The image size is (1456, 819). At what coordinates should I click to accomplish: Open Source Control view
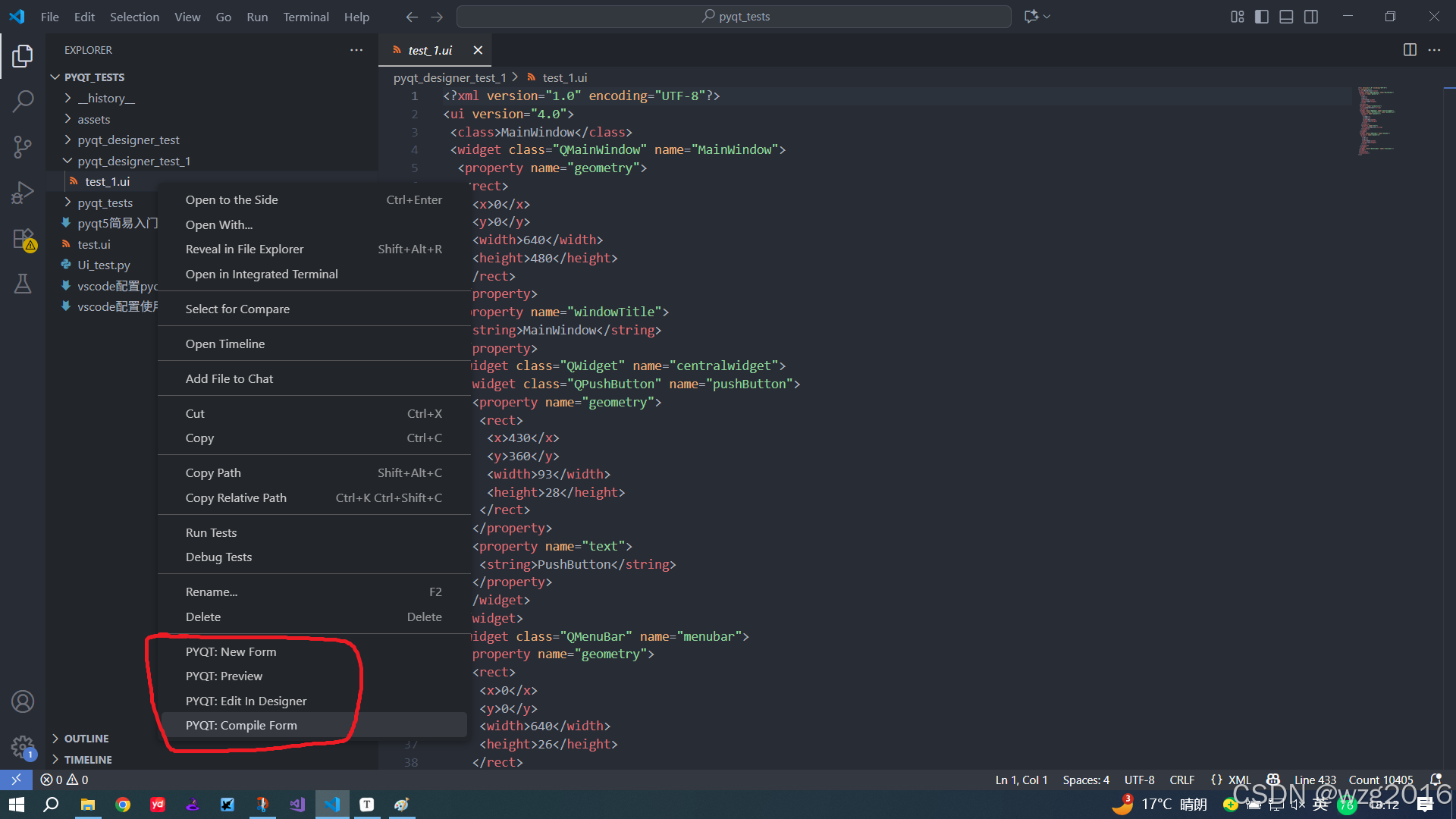pyautogui.click(x=23, y=147)
